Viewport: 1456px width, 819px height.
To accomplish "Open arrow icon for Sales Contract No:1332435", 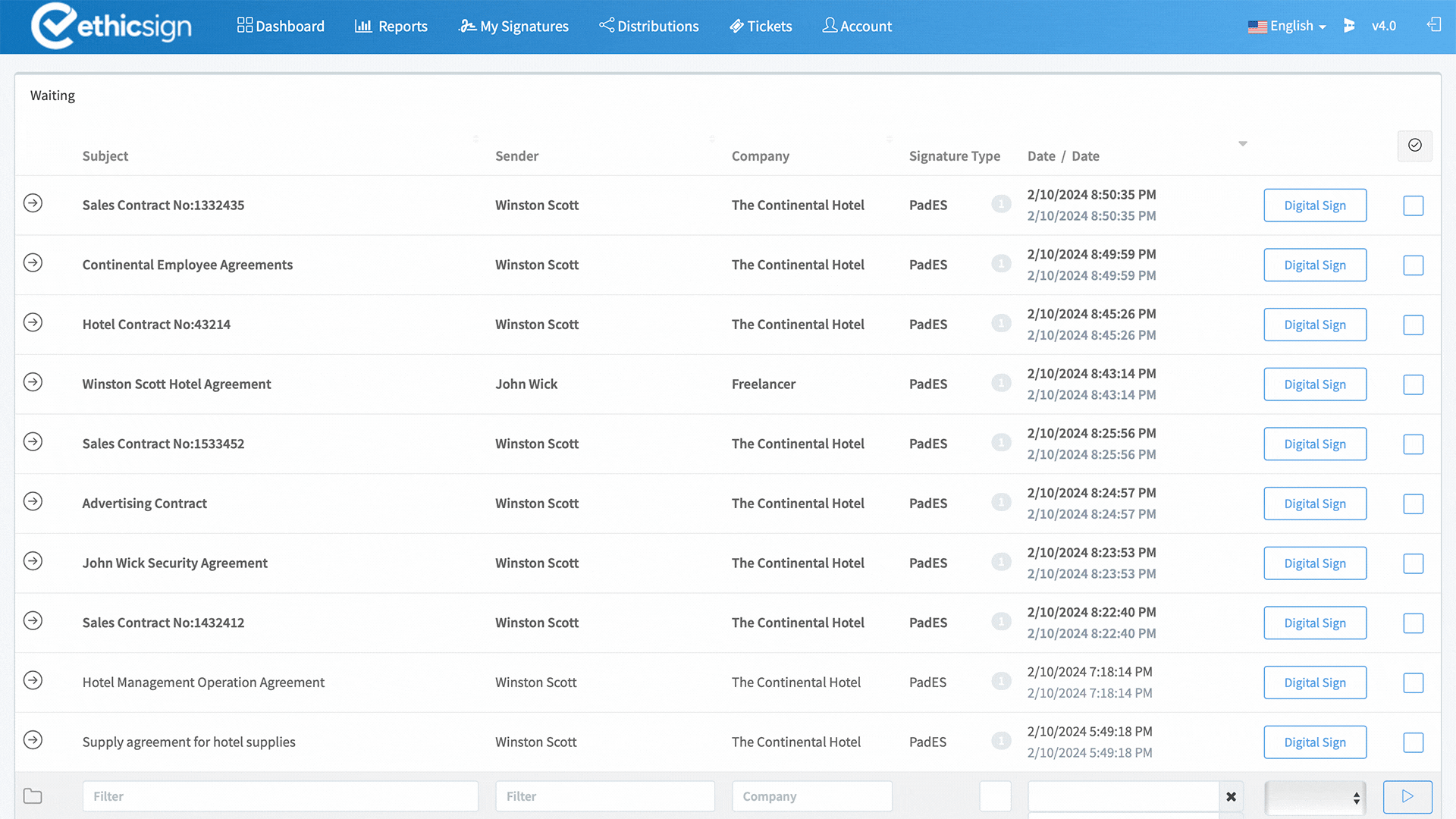I will [x=33, y=203].
